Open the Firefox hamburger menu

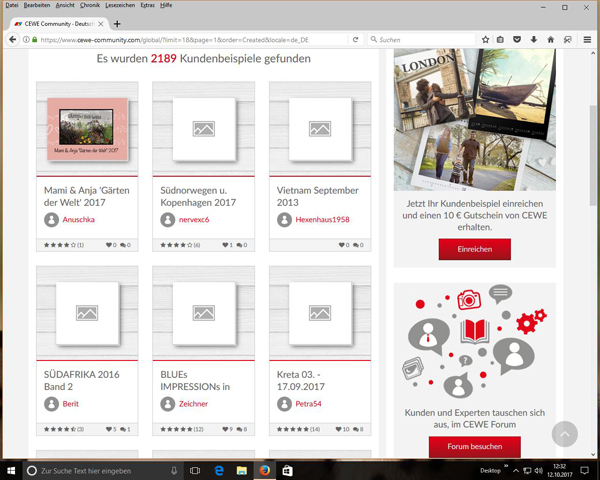(587, 39)
